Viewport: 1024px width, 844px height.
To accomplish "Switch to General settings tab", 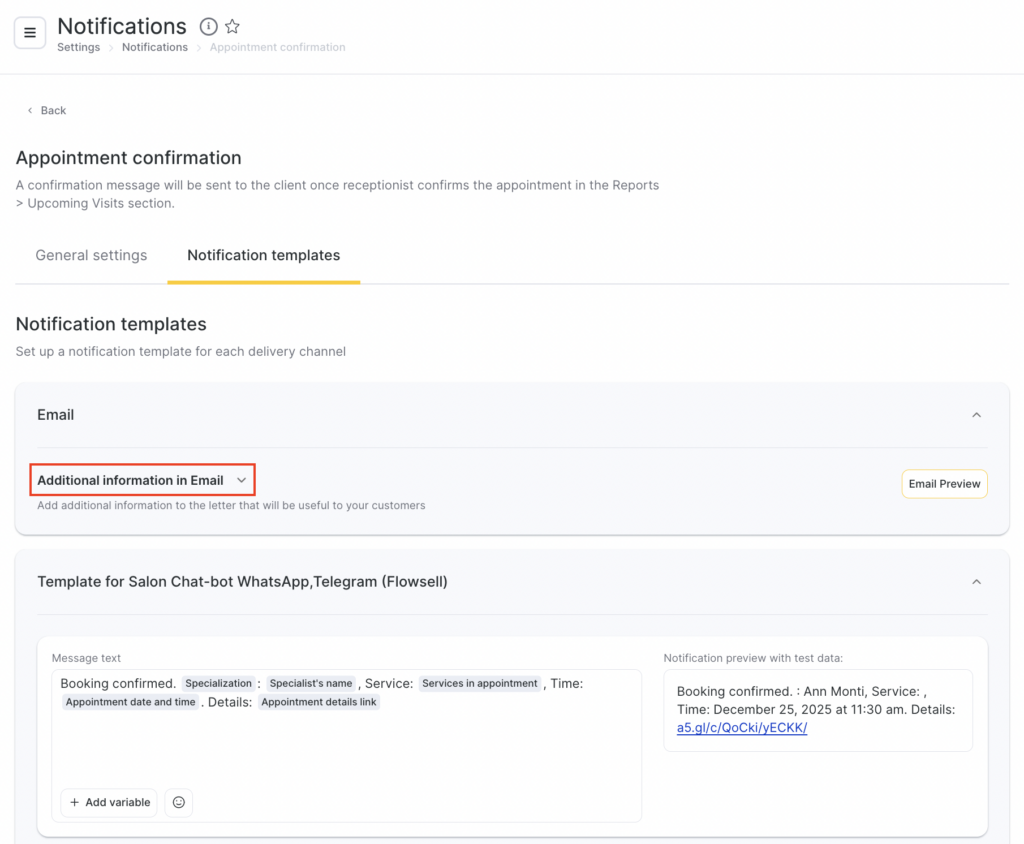I will click(91, 255).
